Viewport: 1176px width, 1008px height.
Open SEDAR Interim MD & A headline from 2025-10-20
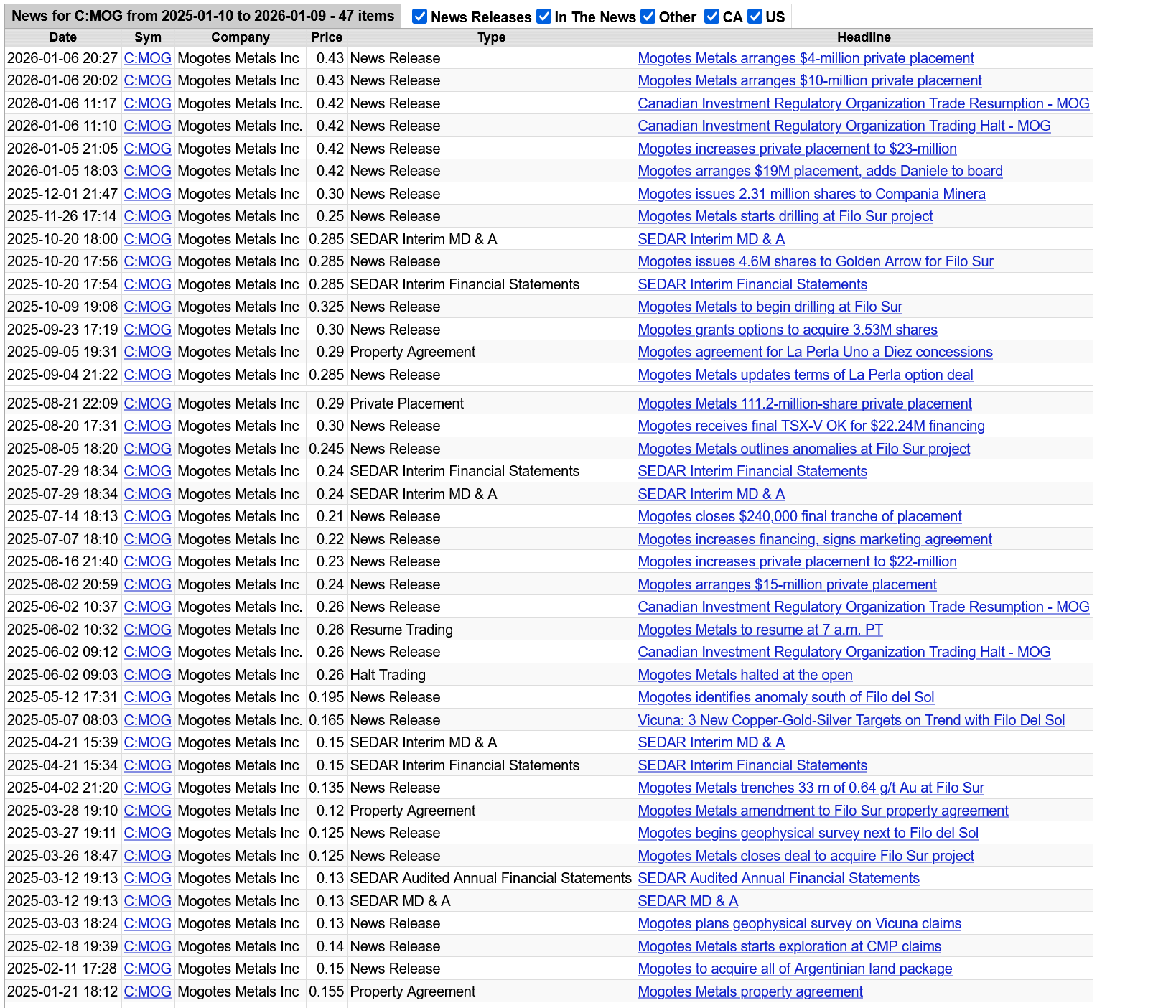(x=711, y=239)
